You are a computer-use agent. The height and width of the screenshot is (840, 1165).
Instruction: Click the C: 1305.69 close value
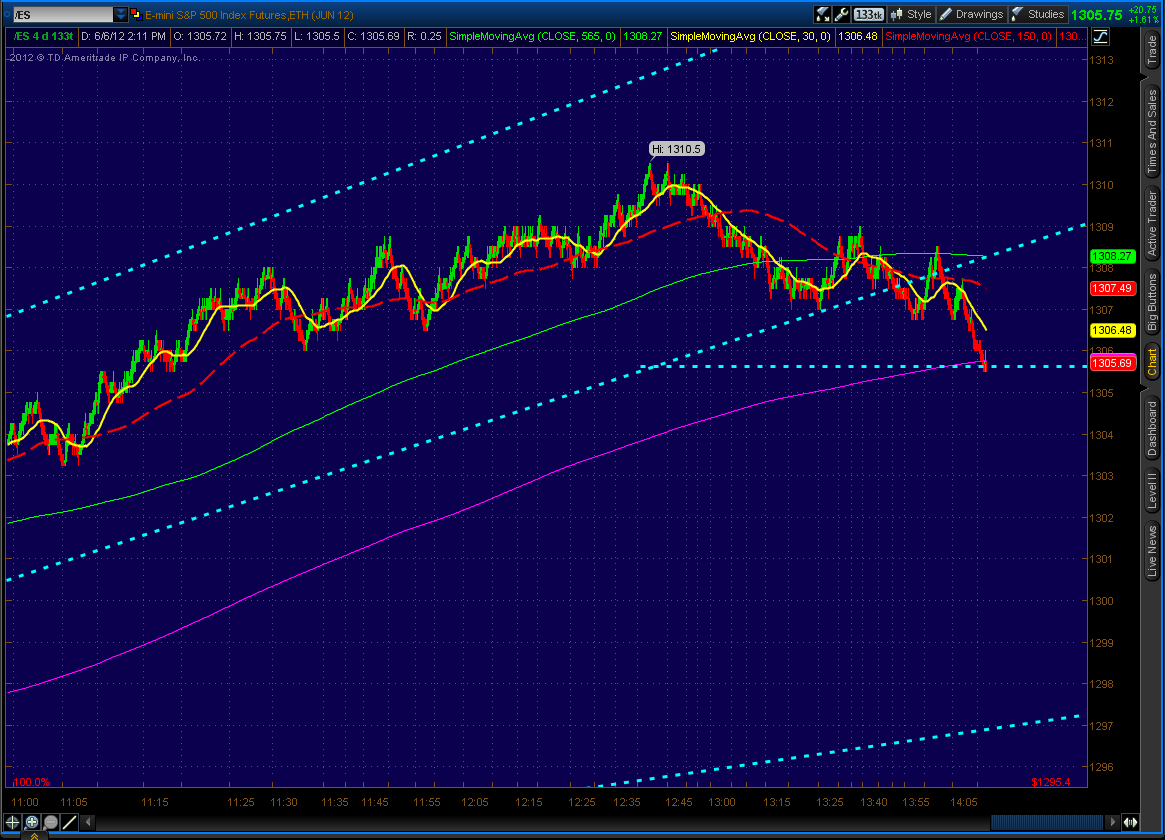(x=374, y=36)
